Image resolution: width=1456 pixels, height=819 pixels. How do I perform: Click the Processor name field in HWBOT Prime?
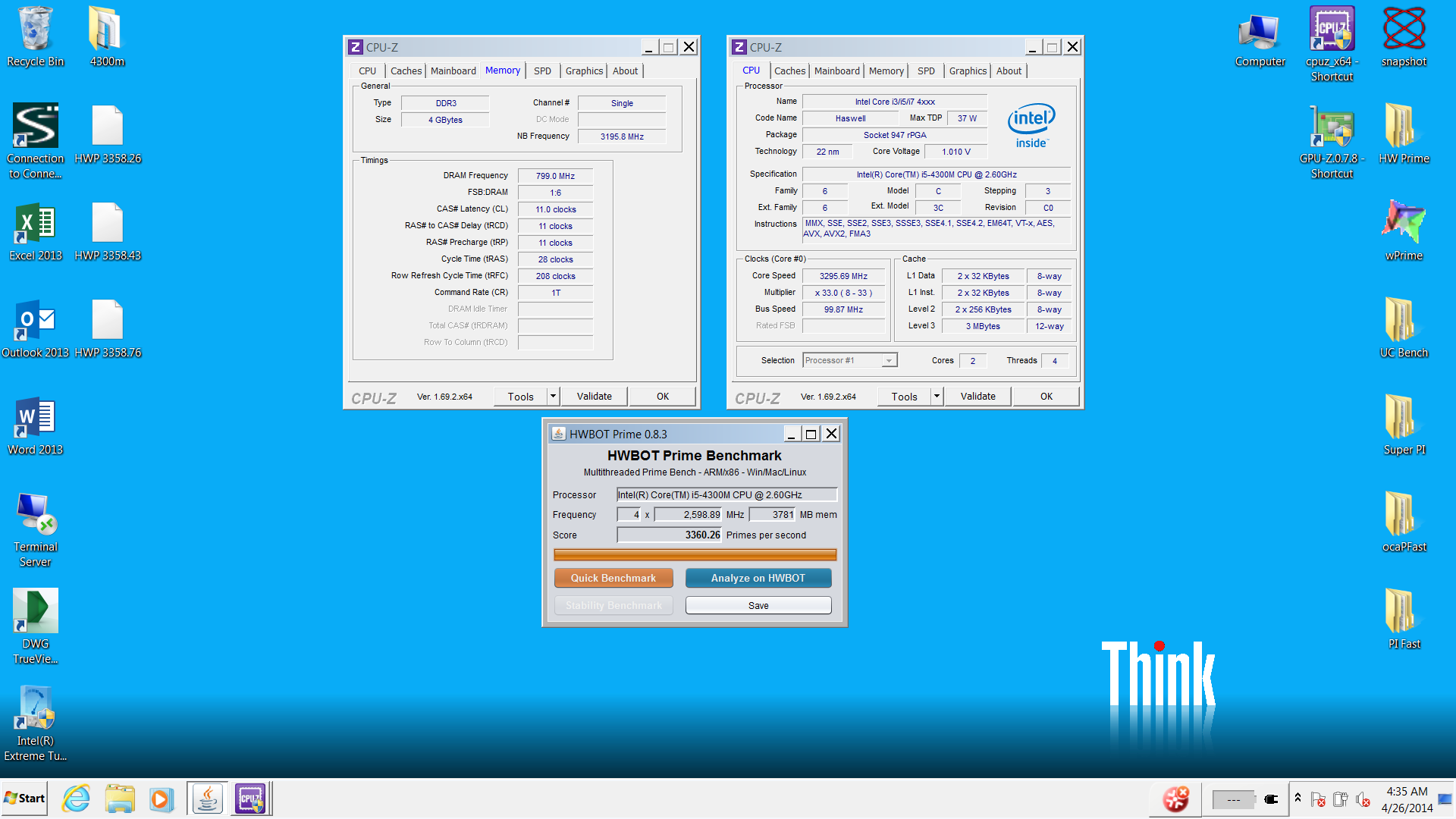coord(726,494)
